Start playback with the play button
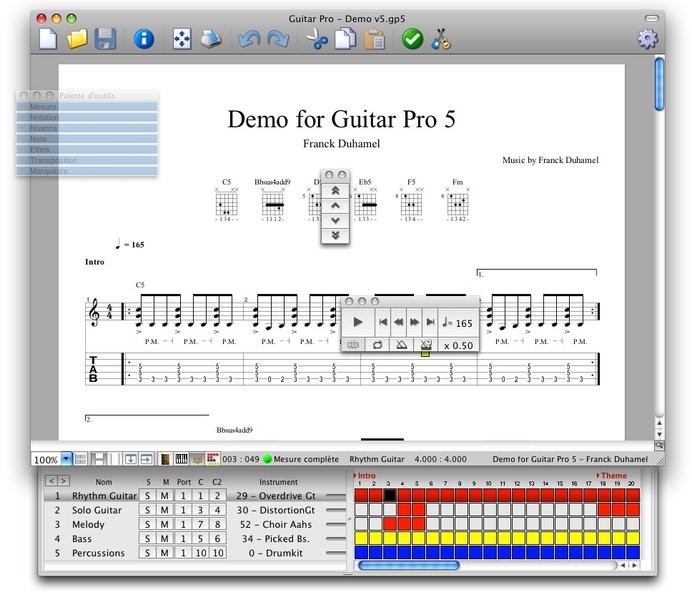Image resolution: width=692 pixels, height=600 pixels. 358,322
